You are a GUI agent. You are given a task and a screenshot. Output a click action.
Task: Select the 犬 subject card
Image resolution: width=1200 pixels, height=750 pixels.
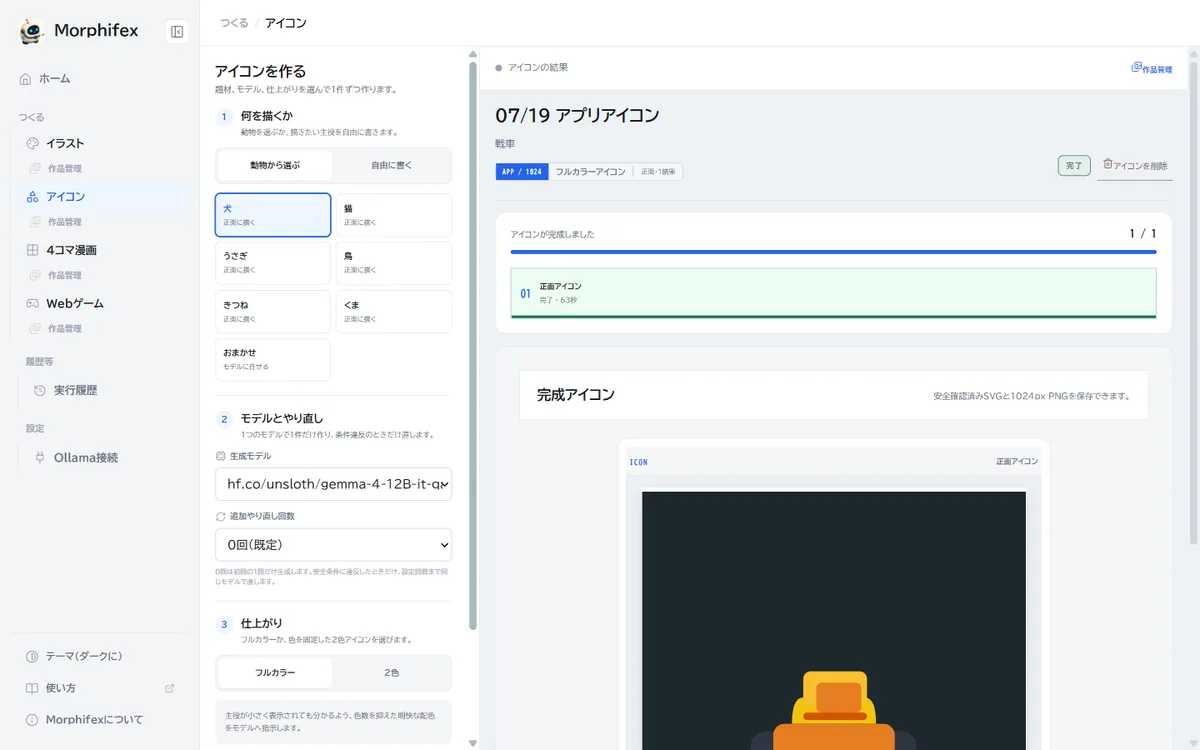tap(273, 215)
